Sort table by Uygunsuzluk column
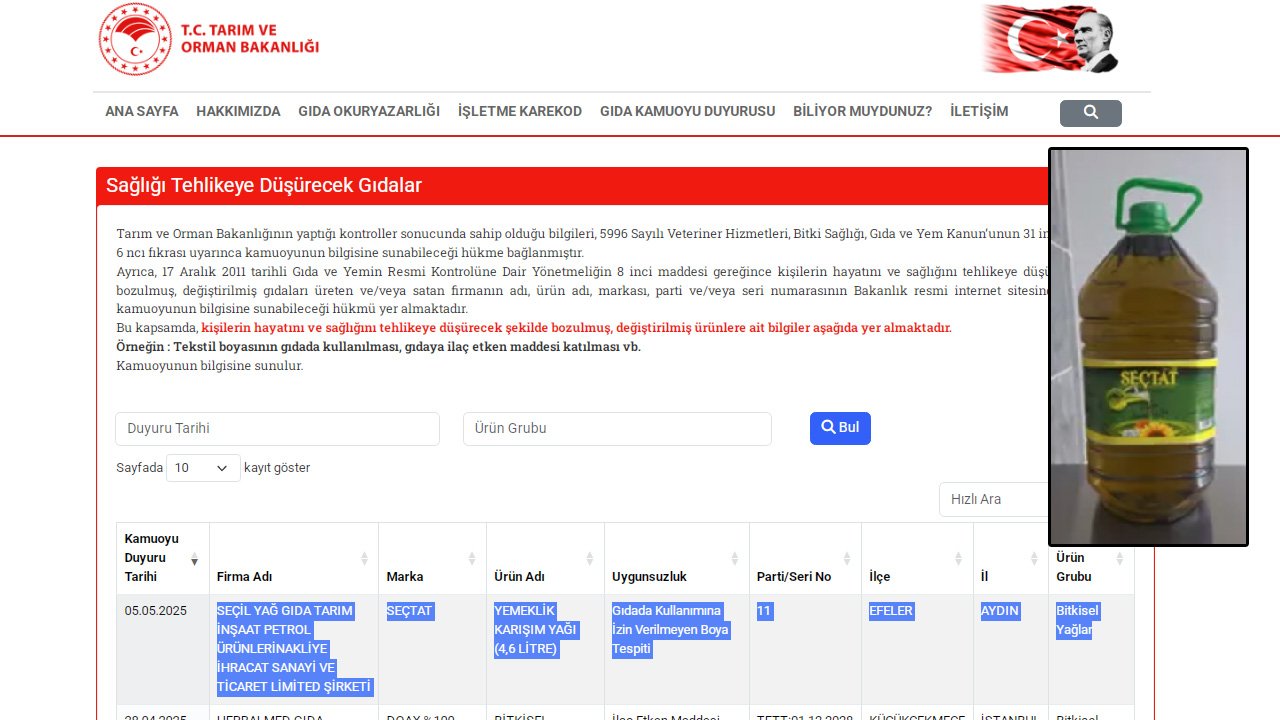 [677, 558]
